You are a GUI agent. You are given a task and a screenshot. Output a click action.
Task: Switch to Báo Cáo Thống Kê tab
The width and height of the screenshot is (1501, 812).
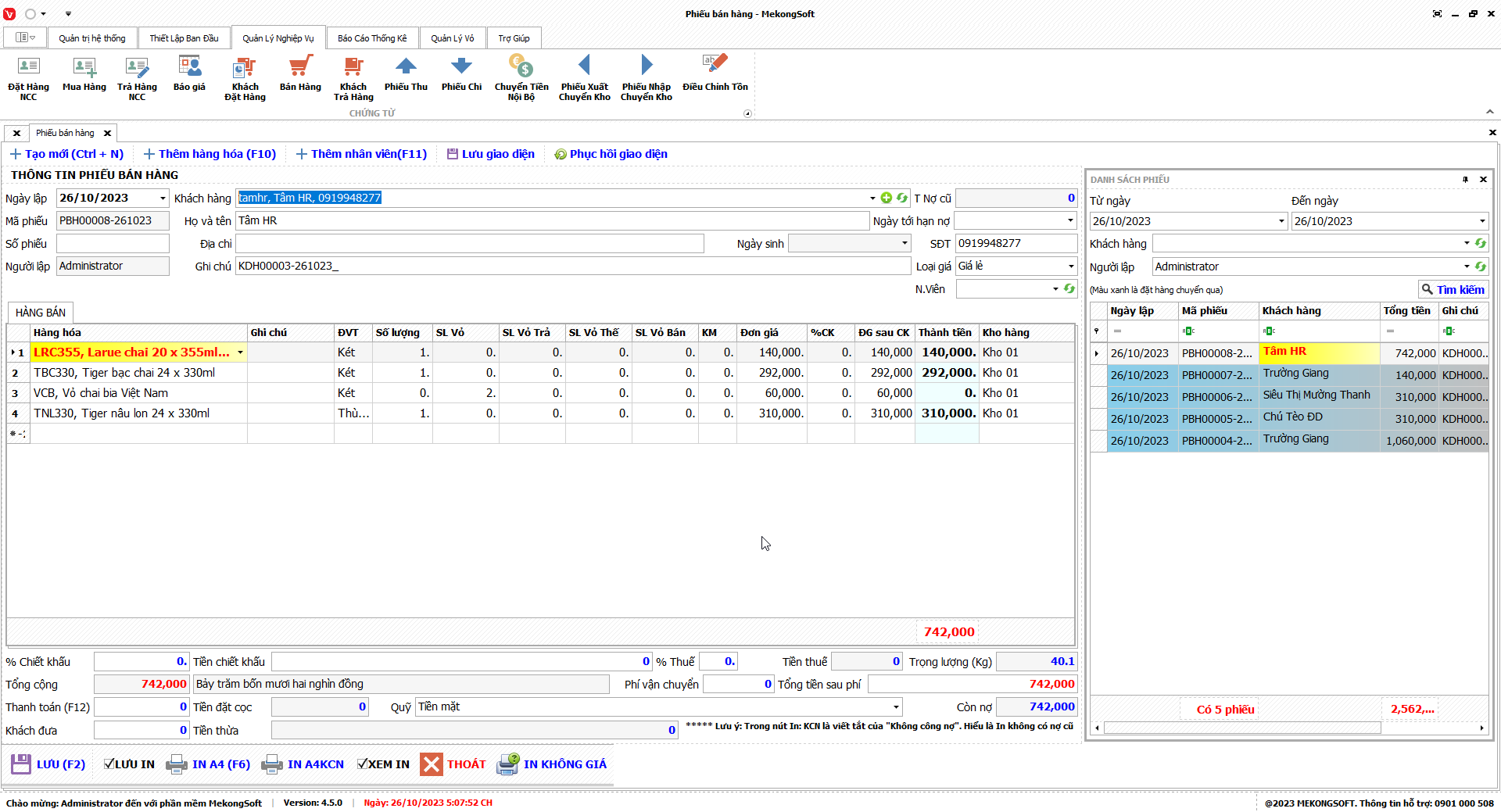372,38
